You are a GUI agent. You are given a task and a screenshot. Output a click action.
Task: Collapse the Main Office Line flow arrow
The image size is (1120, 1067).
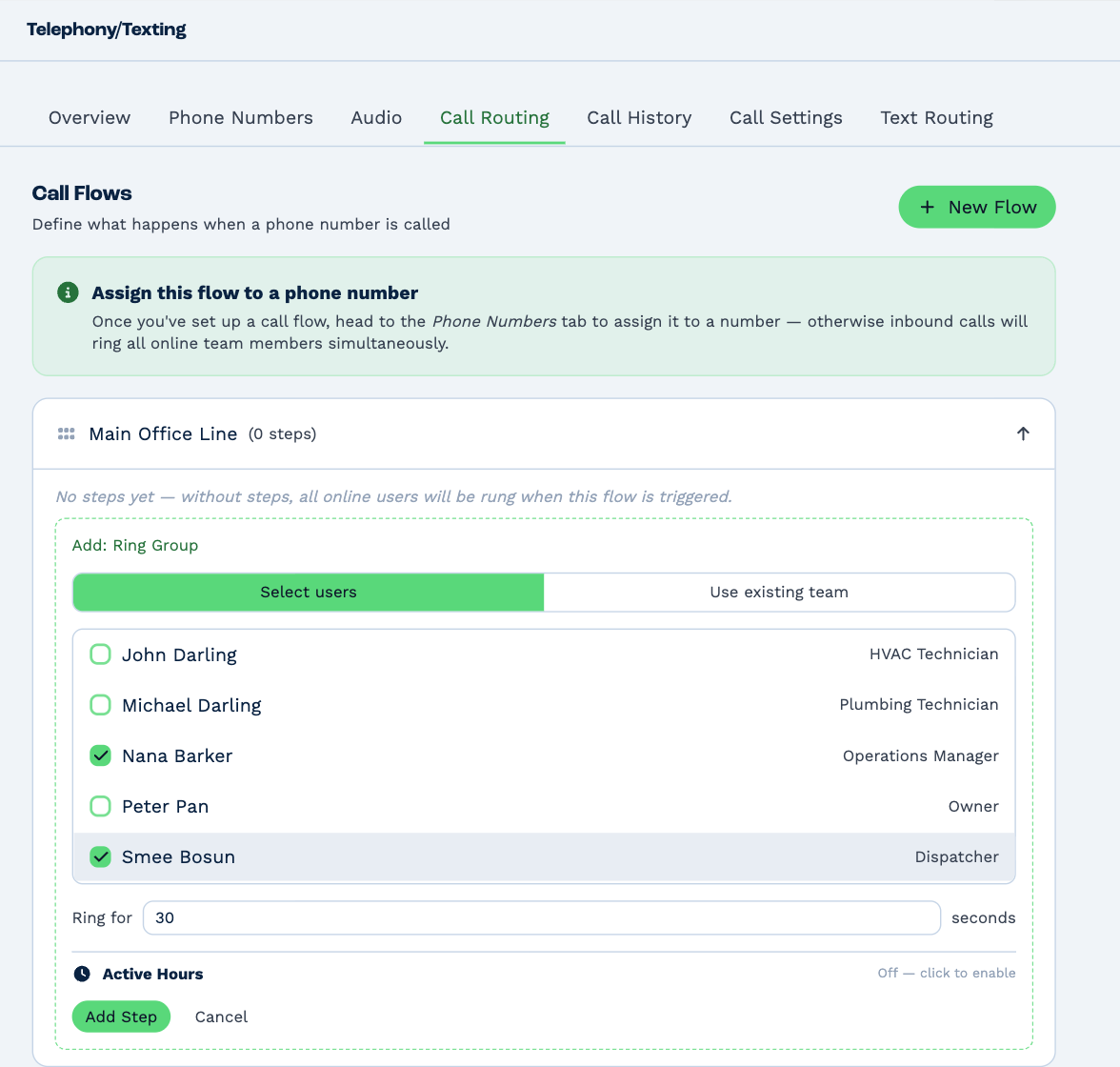click(x=1023, y=433)
